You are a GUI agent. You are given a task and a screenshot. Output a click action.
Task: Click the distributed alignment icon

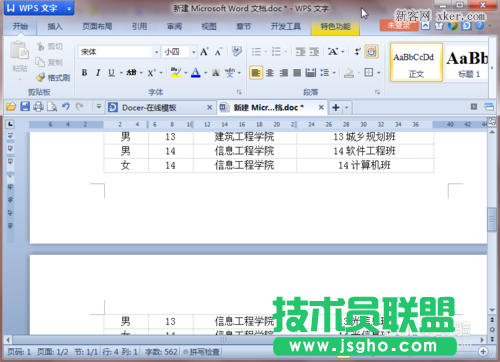tap(311, 72)
